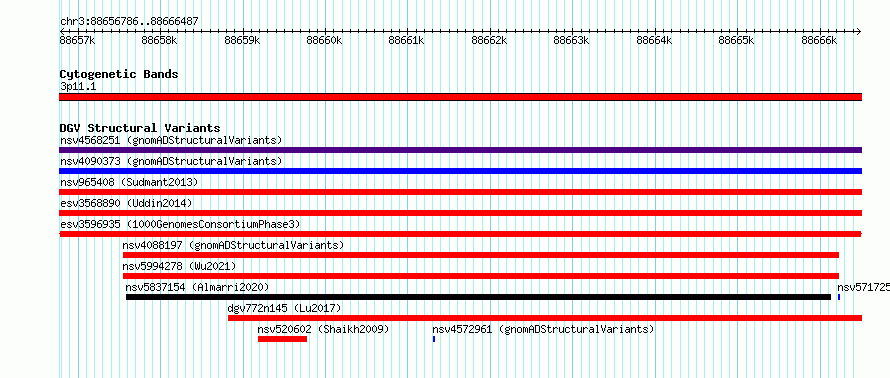Select the Cytogenetic Bands track title
The width and height of the screenshot is (890, 378).
pos(119,74)
